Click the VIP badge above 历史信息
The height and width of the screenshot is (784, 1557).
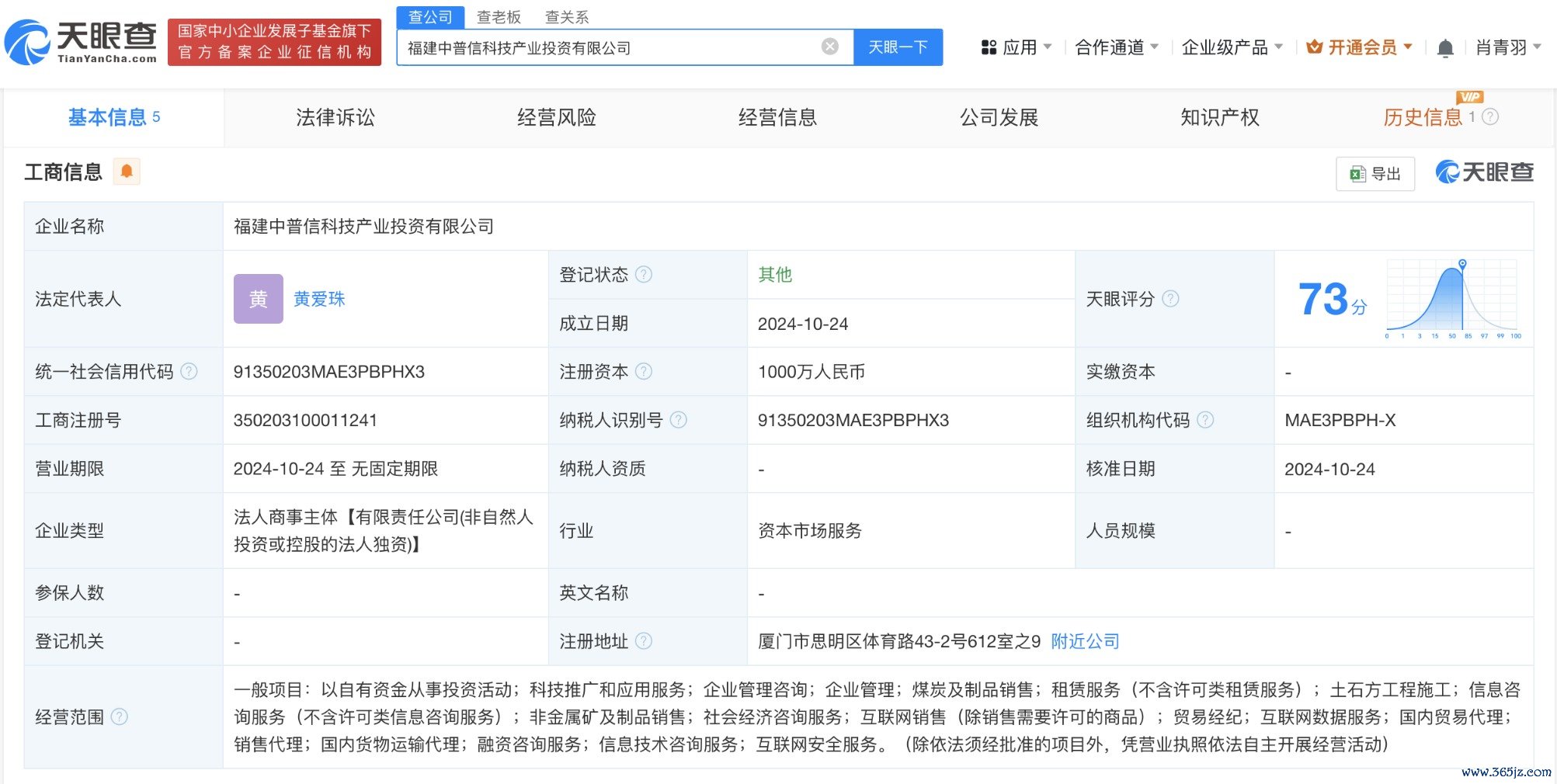pyautogui.click(x=1470, y=97)
